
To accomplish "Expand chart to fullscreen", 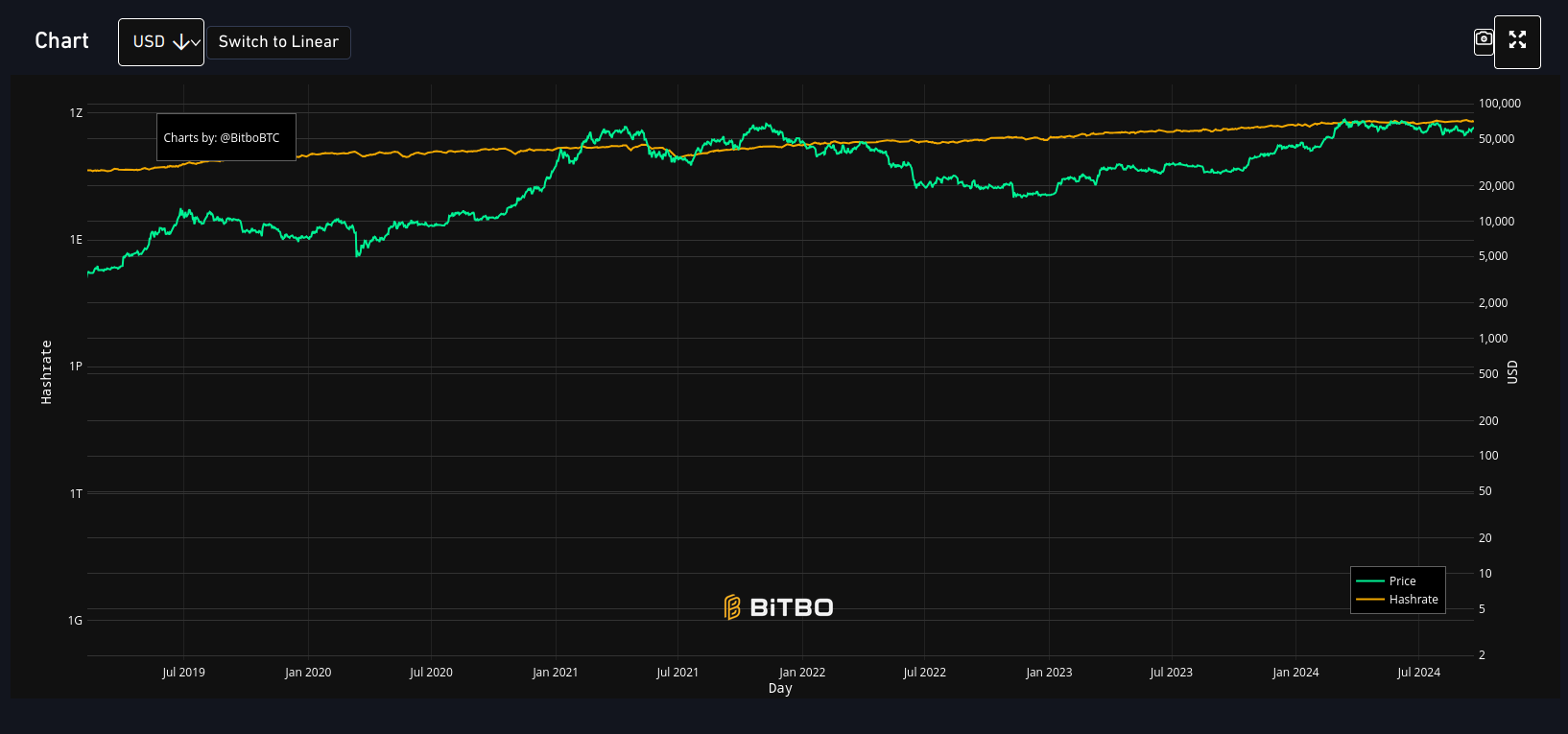I will pos(1517,41).
